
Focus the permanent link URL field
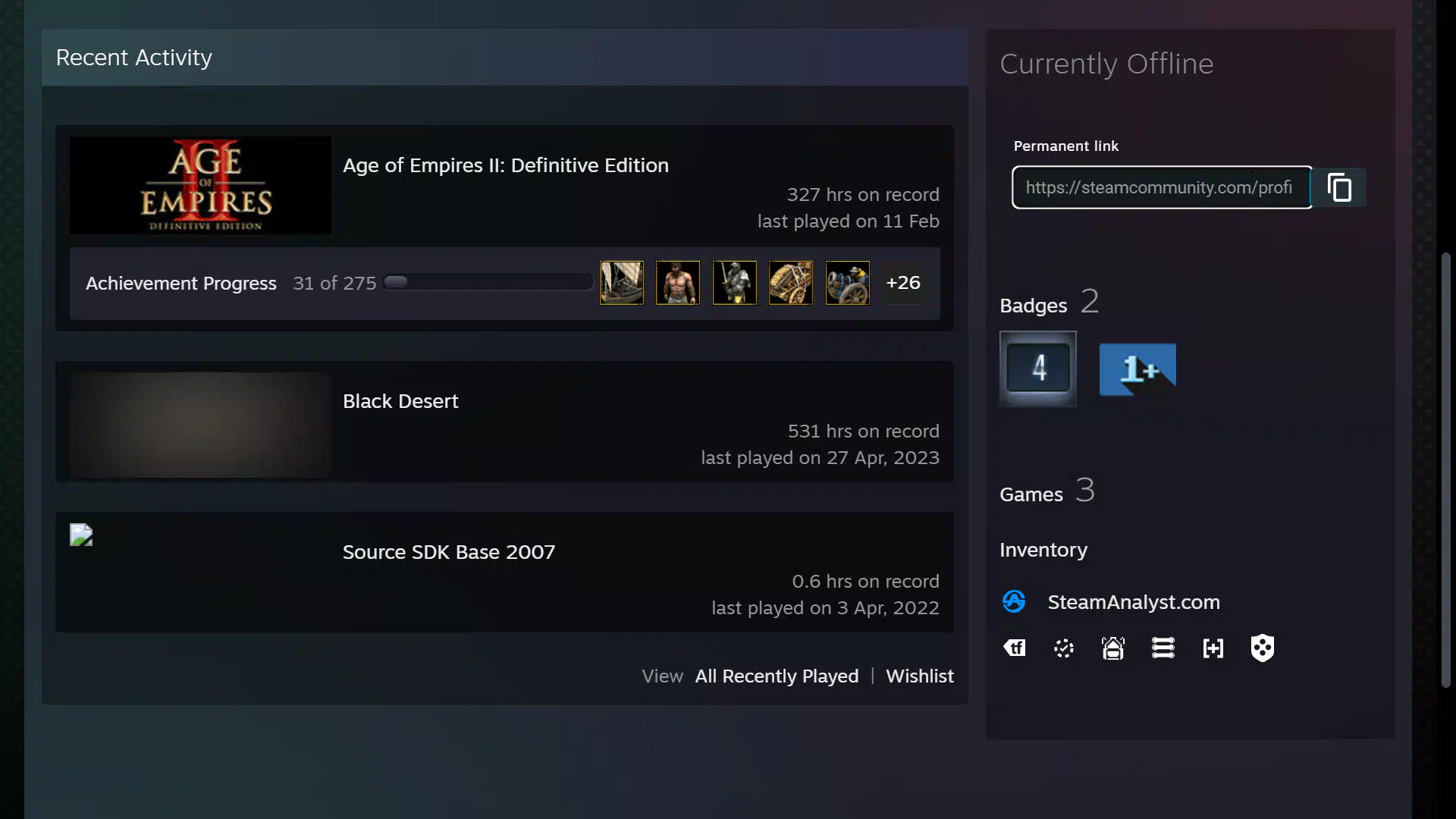click(1162, 187)
